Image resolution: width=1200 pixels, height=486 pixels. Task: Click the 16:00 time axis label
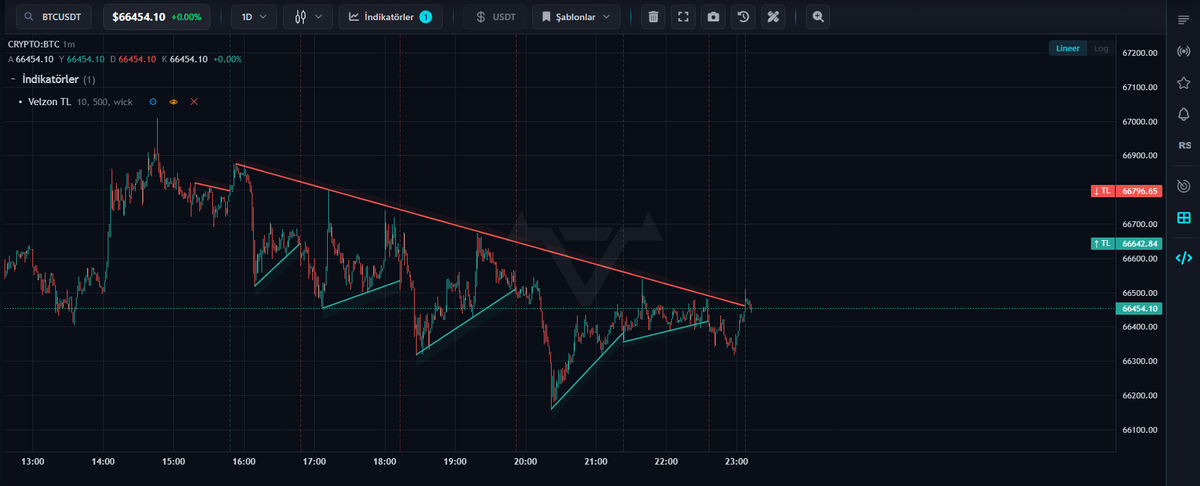pyautogui.click(x=244, y=461)
